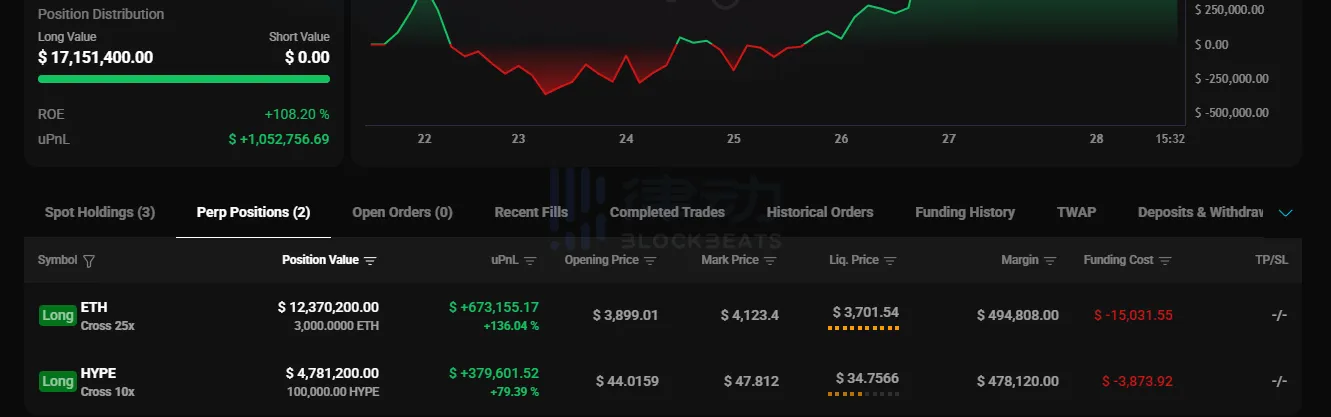Click HYPE funding cost -3,873.92
Viewport: 1331px width, 417px height.
click(1137, 381)
